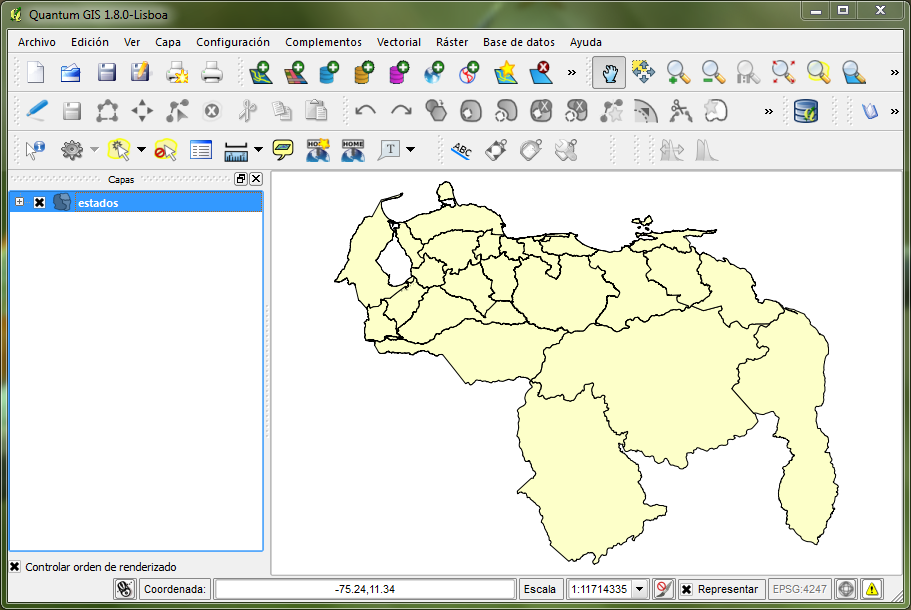Toggle visibility of estados layer
911x610 pixels.
coord(40,202)
